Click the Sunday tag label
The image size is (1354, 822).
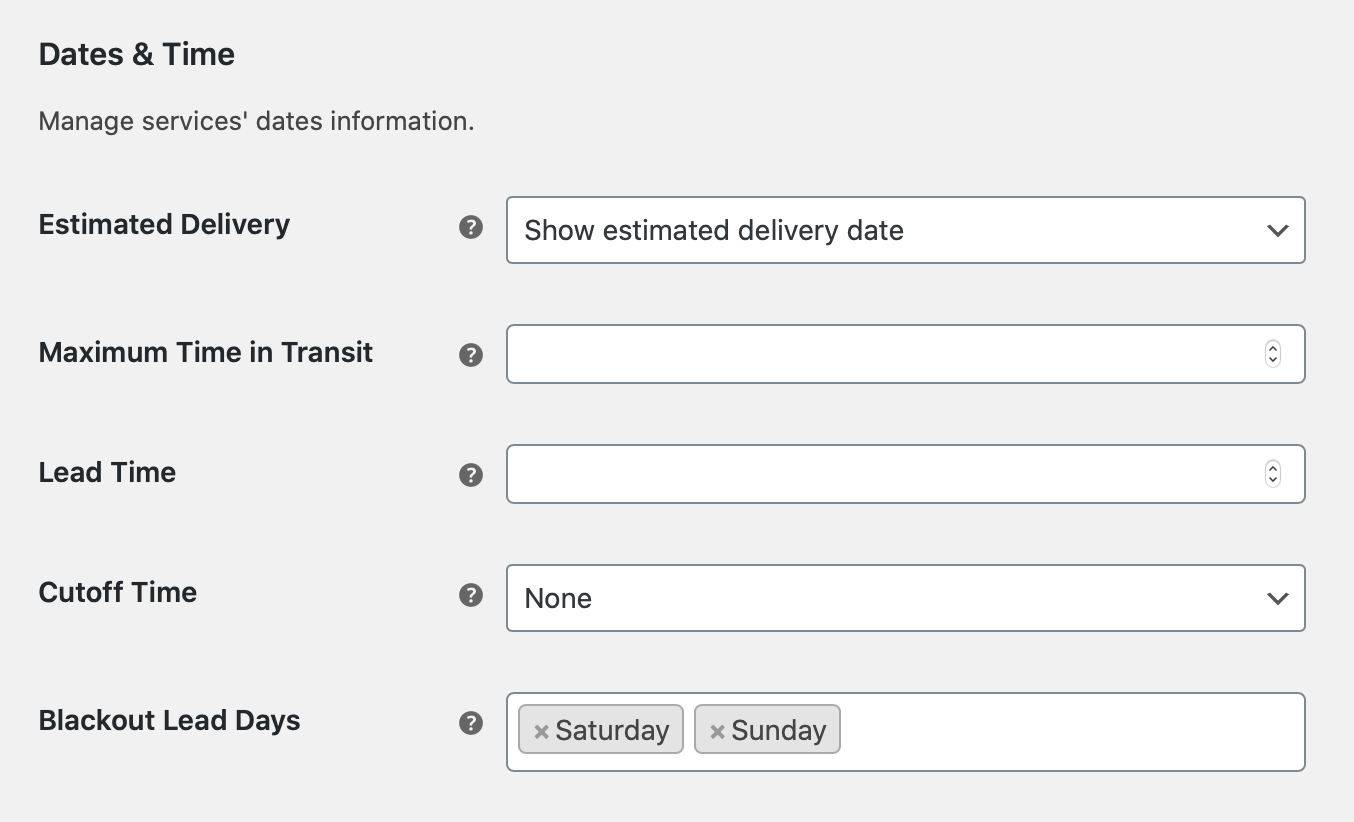click(x=779, y=731)
